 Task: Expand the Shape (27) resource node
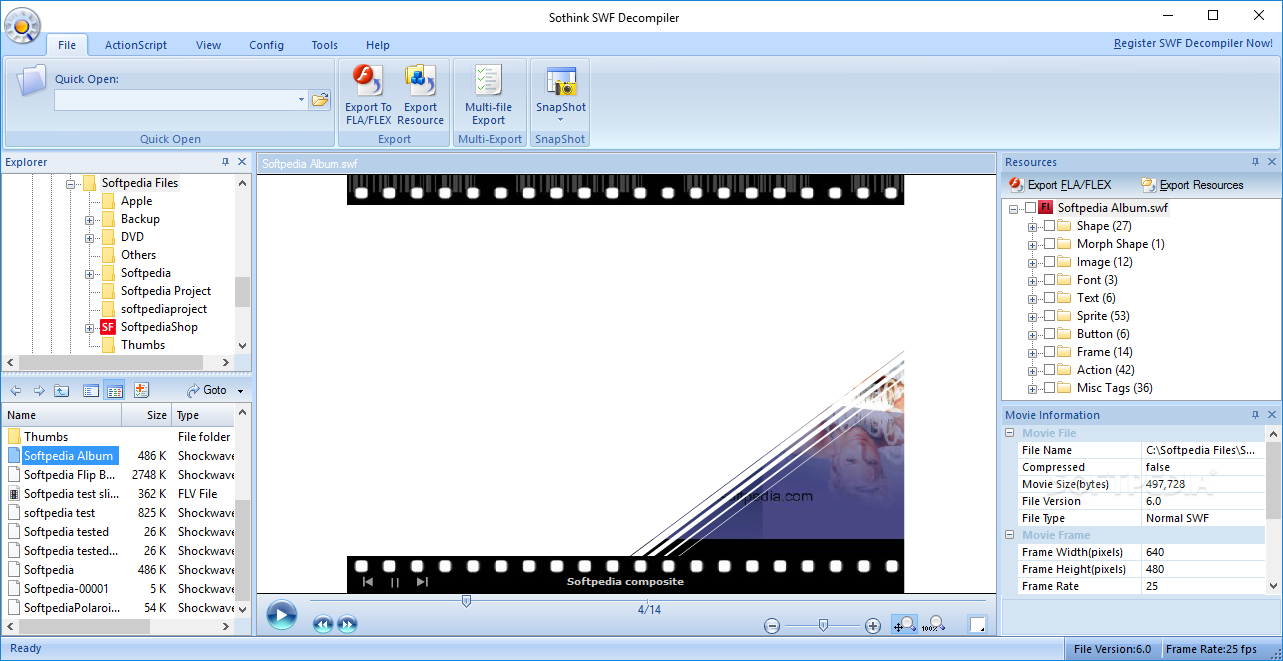pyautogui.click(x=1033, y=226)
